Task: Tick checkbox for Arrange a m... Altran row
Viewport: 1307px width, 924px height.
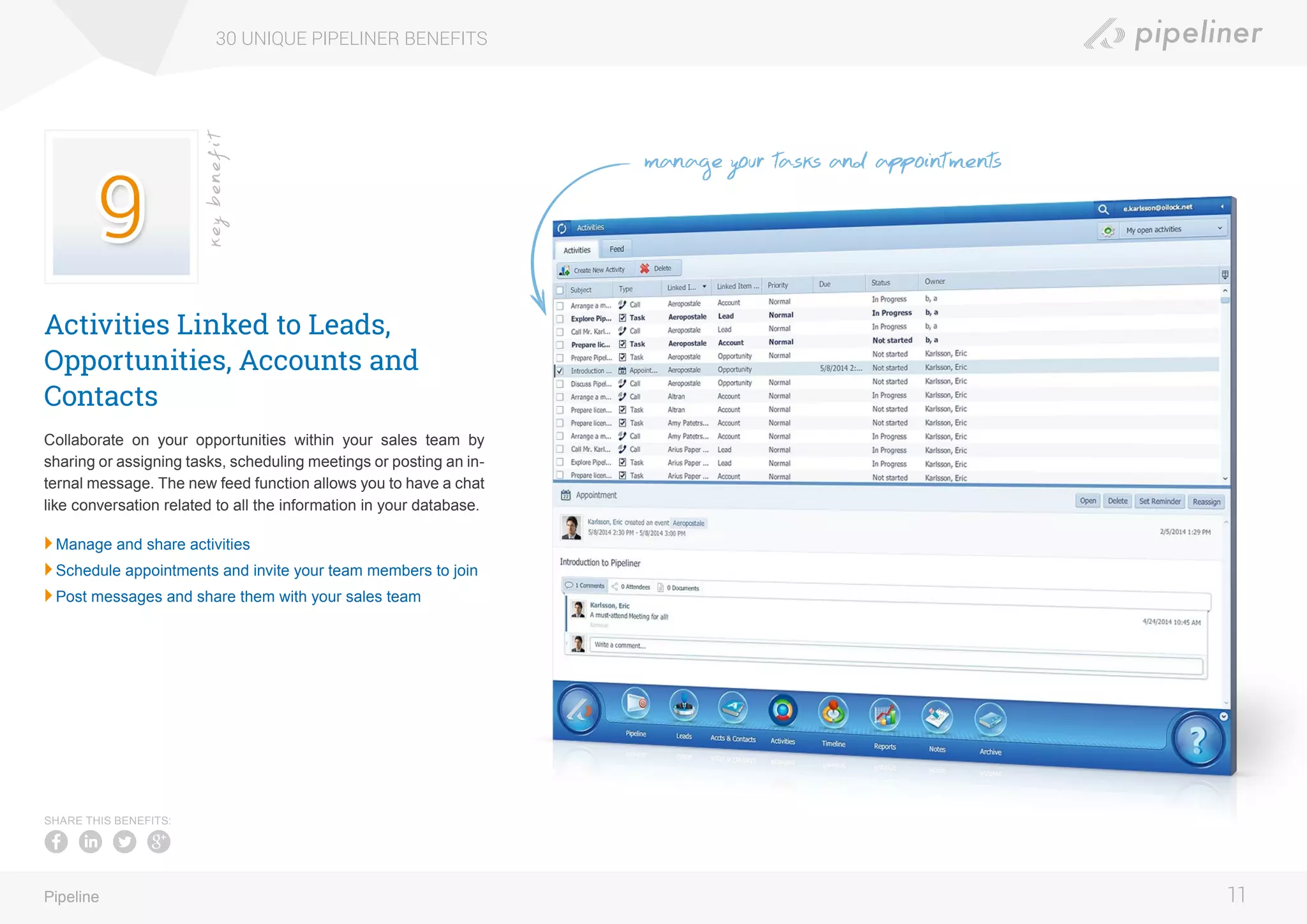Action: pyautogui.click(x=560, y=398)
